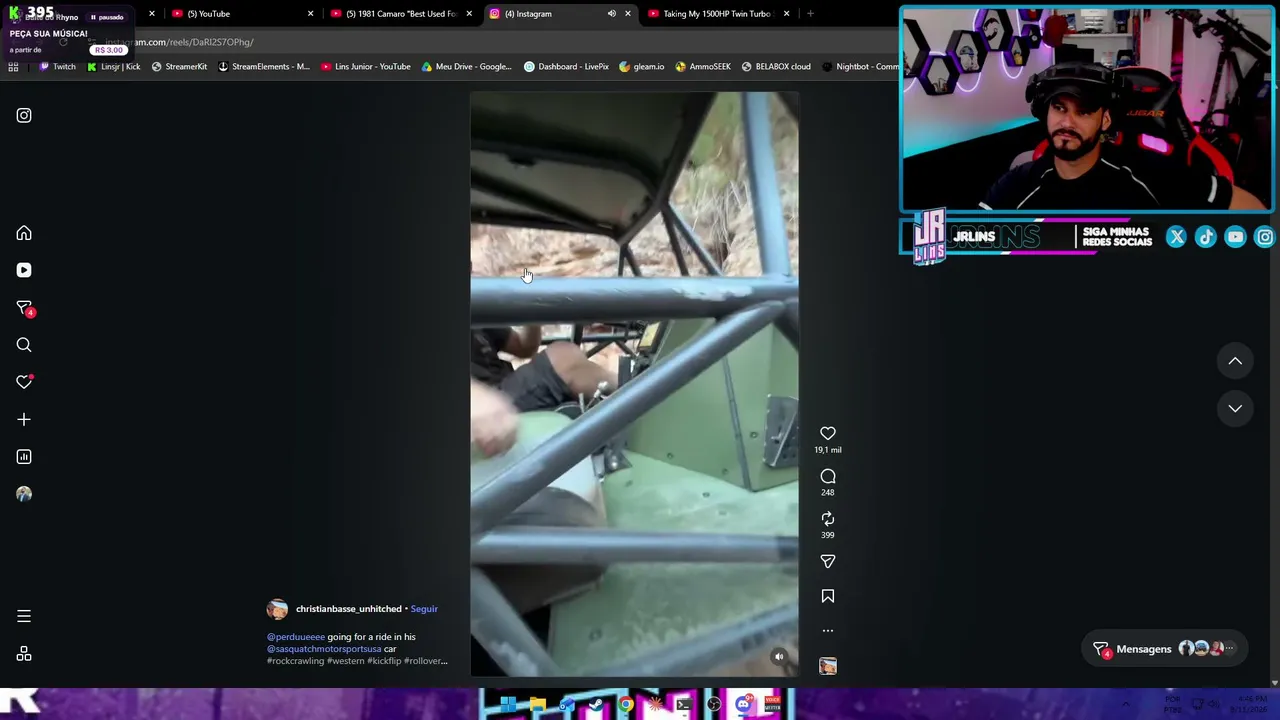Image resolution: width=1280 pixels, height=720 pixels.
Task: Open Discord from the taskbar
Action: 743,705
